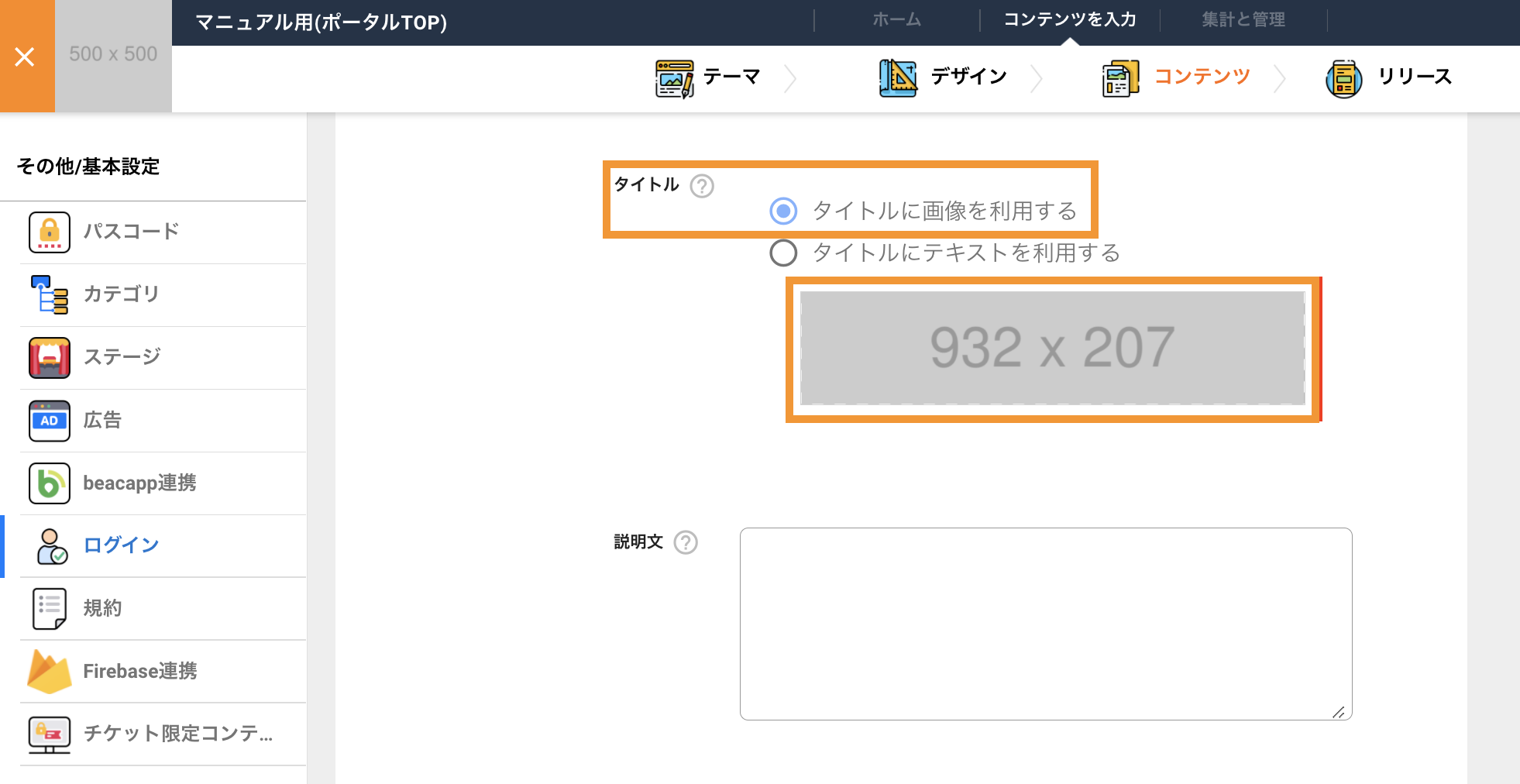Screen dimensions: 1520x784
Task: Click the タイトル field label
Action: [646, 184]
